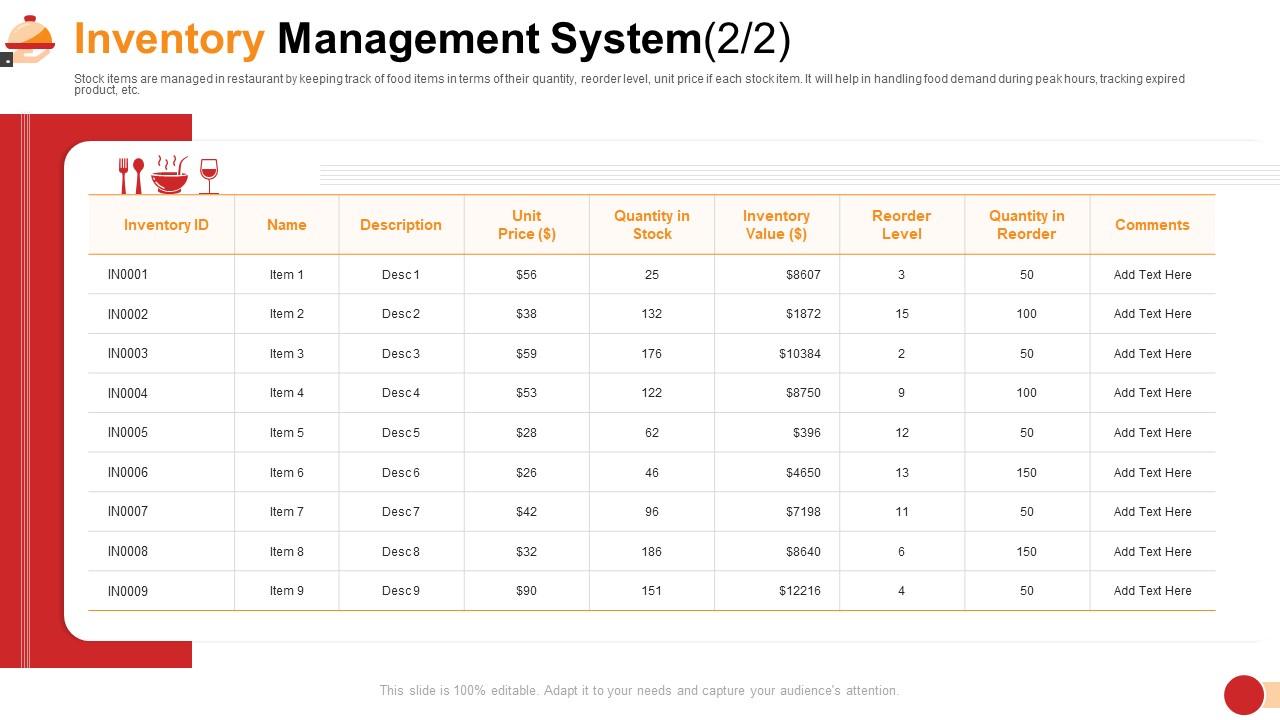
Task: Select the Desc 7 description cell
Action: coord(400,512)
